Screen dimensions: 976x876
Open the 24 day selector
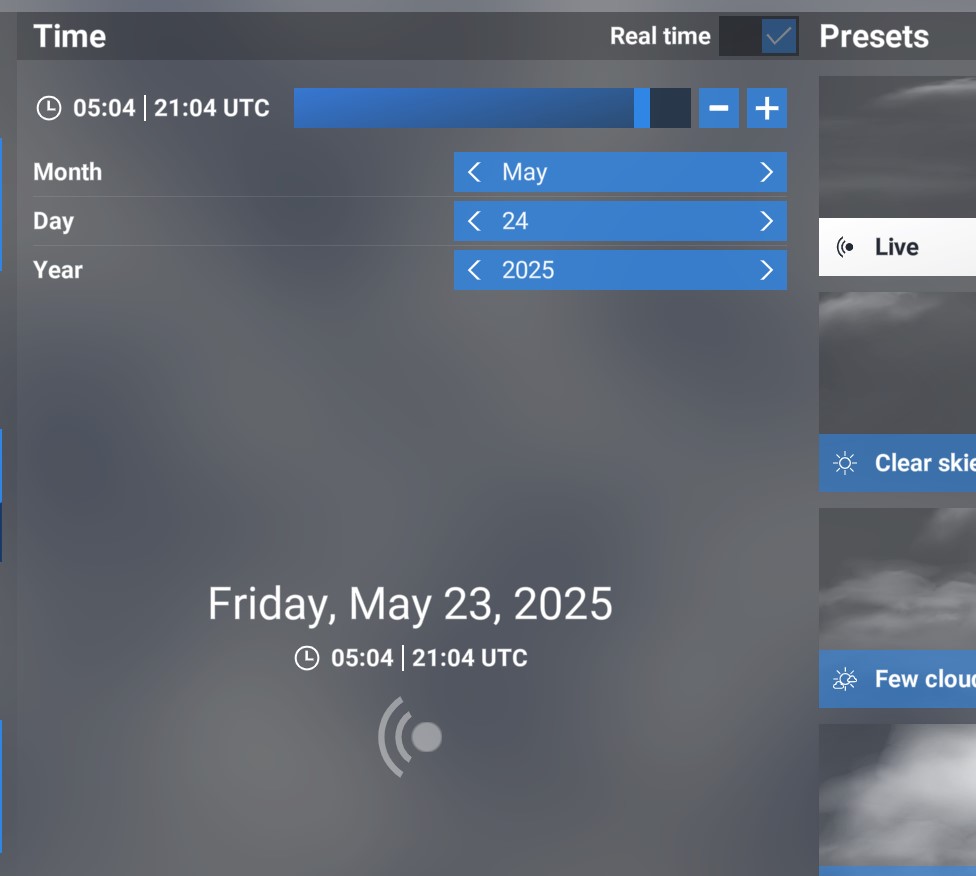click(x=620, y=221)
